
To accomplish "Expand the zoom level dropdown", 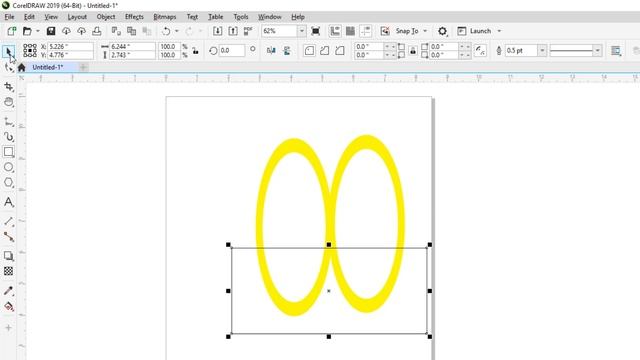I will [302, 31].
